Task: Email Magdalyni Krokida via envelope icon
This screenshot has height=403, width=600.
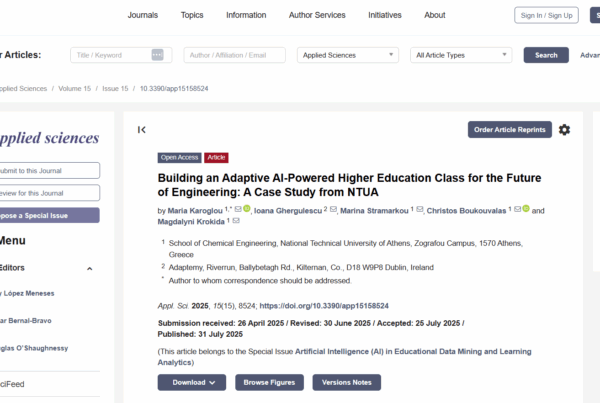Action: tap(236, 220)
